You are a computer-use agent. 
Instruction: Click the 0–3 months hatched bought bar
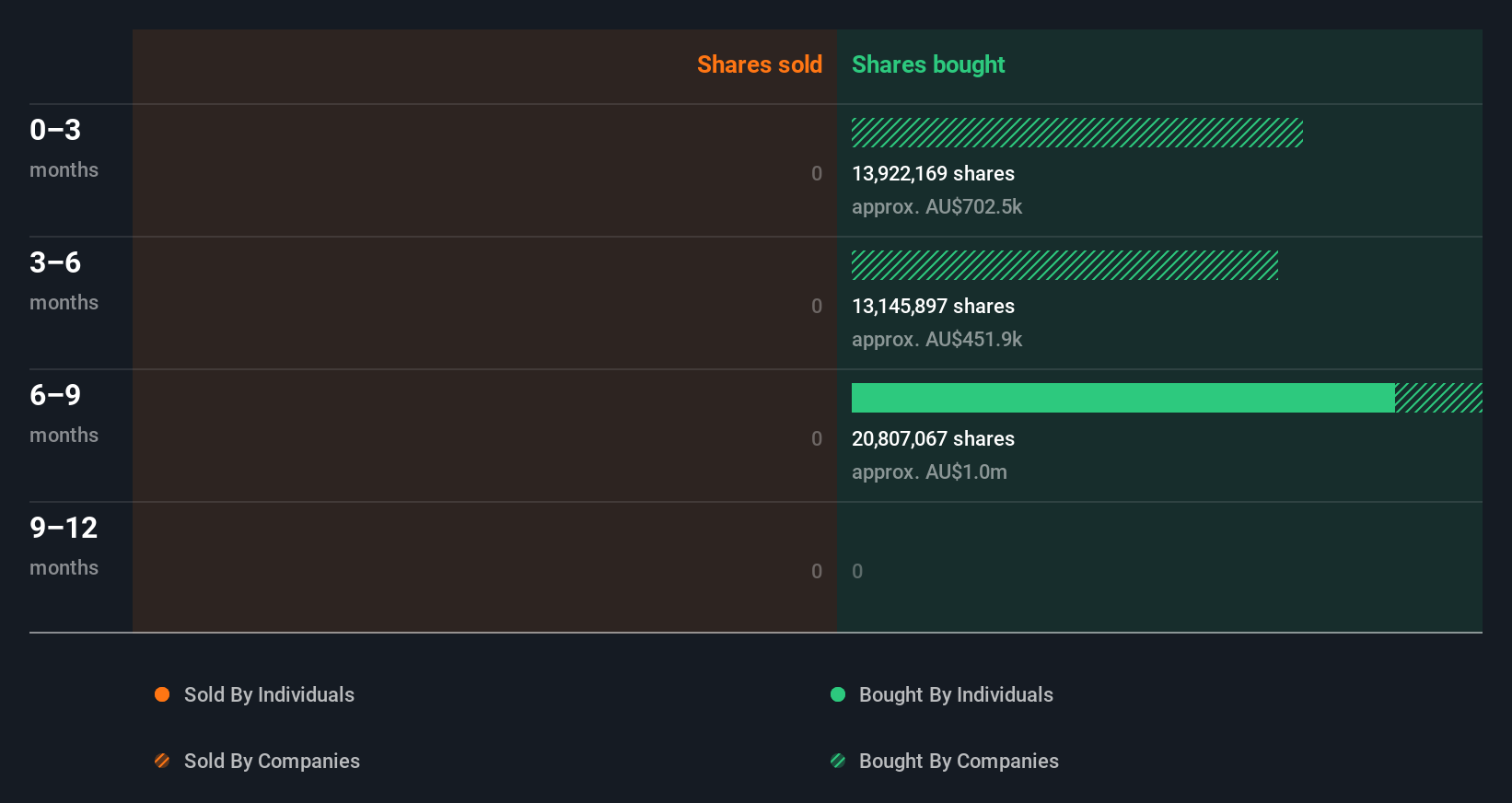1077,133
